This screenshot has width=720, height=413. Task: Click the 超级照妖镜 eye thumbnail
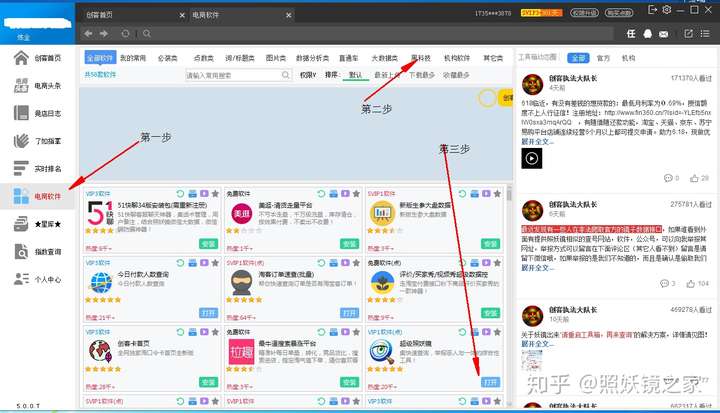(382, 351)
